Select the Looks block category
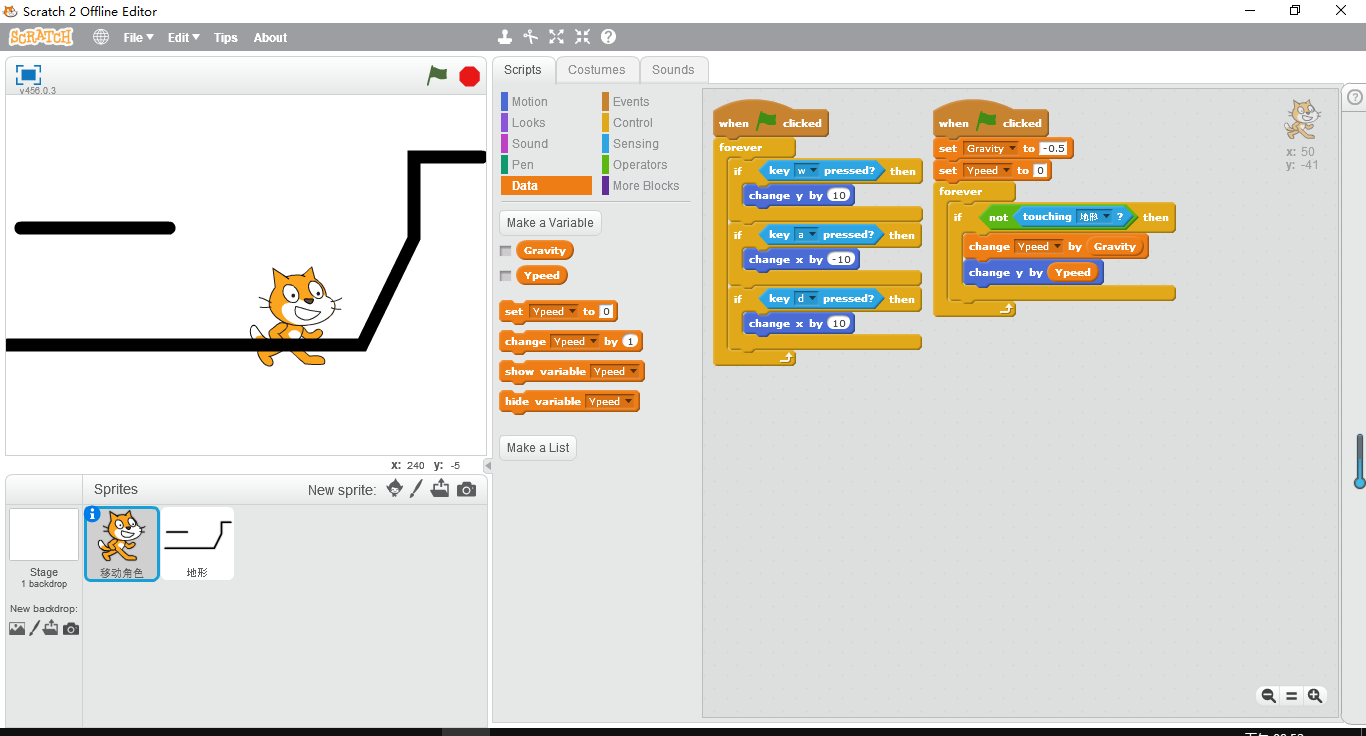1366x736 pixels. click(528, 123)
